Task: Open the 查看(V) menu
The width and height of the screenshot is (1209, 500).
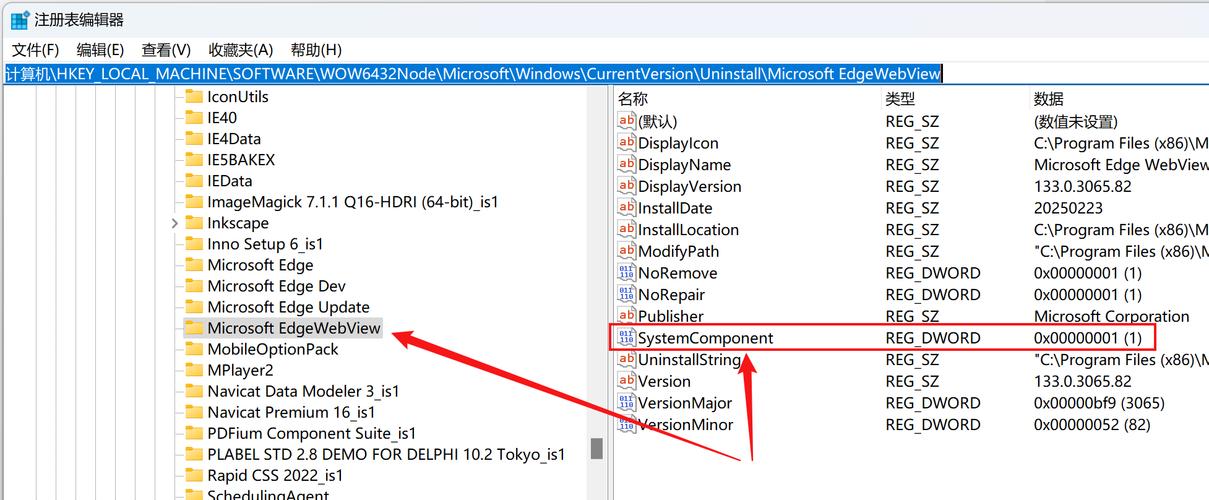Action: pyautogui.click(x=166, y=49)
